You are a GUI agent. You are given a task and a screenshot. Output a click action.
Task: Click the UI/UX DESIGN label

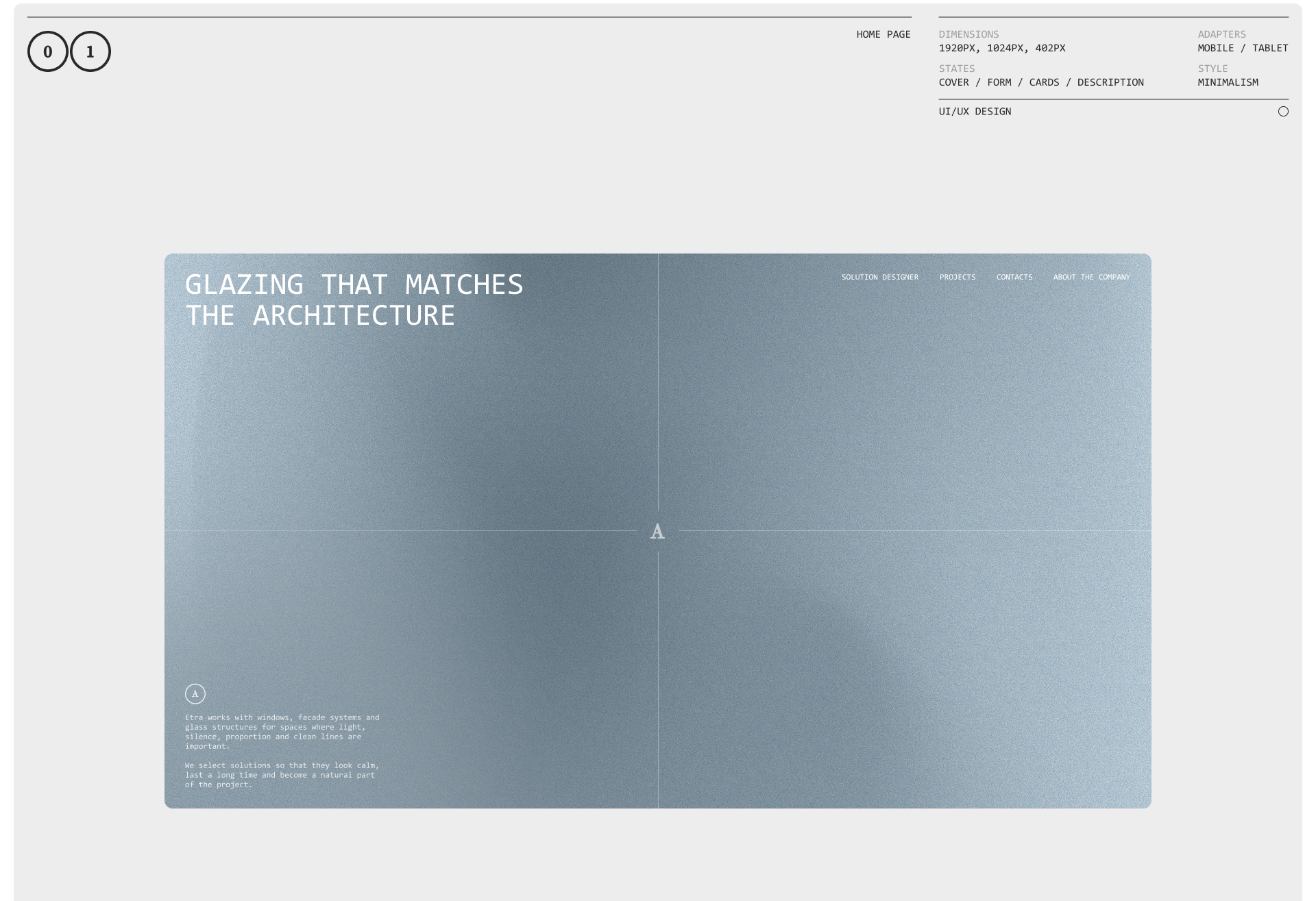coord(975,112)
